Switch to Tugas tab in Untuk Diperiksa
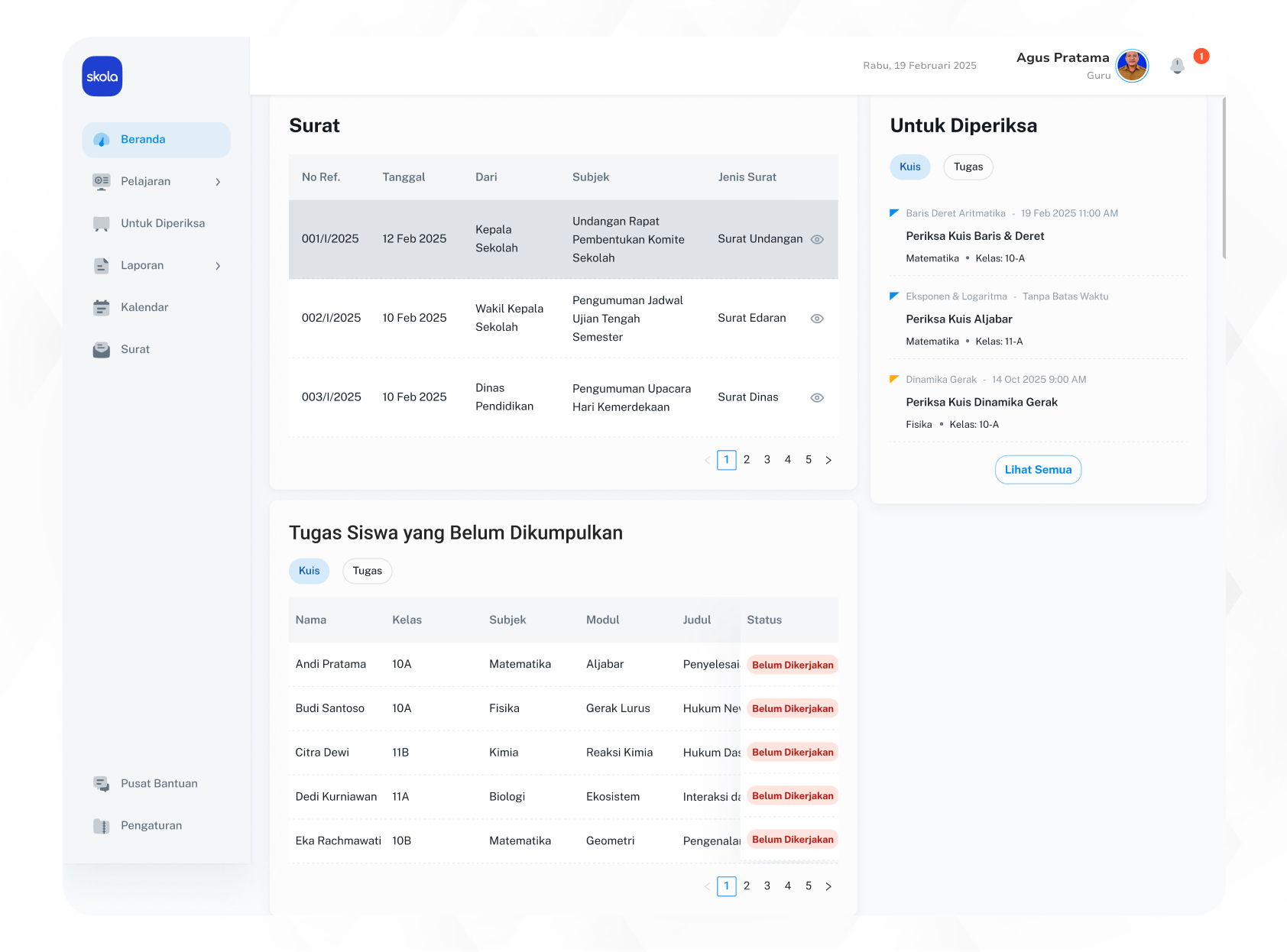The height and width of the screenshot is (952, 1287). tap(968, 167)
